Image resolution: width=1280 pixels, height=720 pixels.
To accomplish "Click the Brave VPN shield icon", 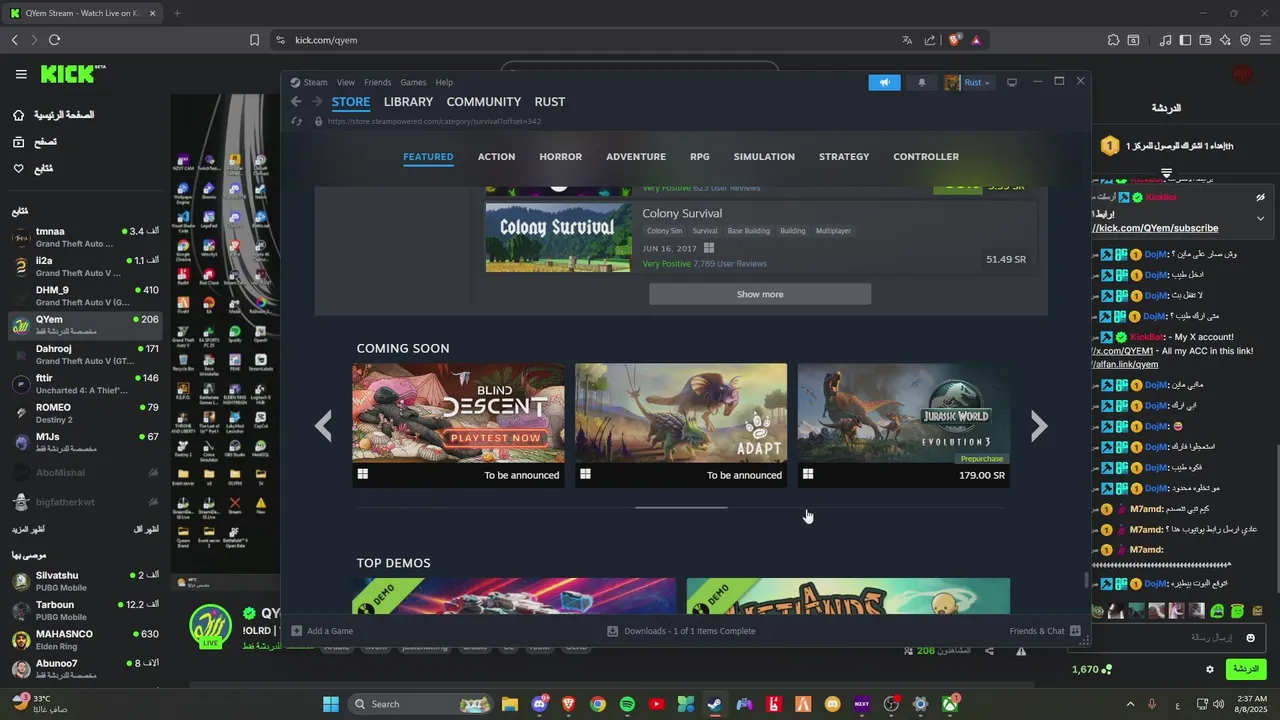I will click(1245, 40).
